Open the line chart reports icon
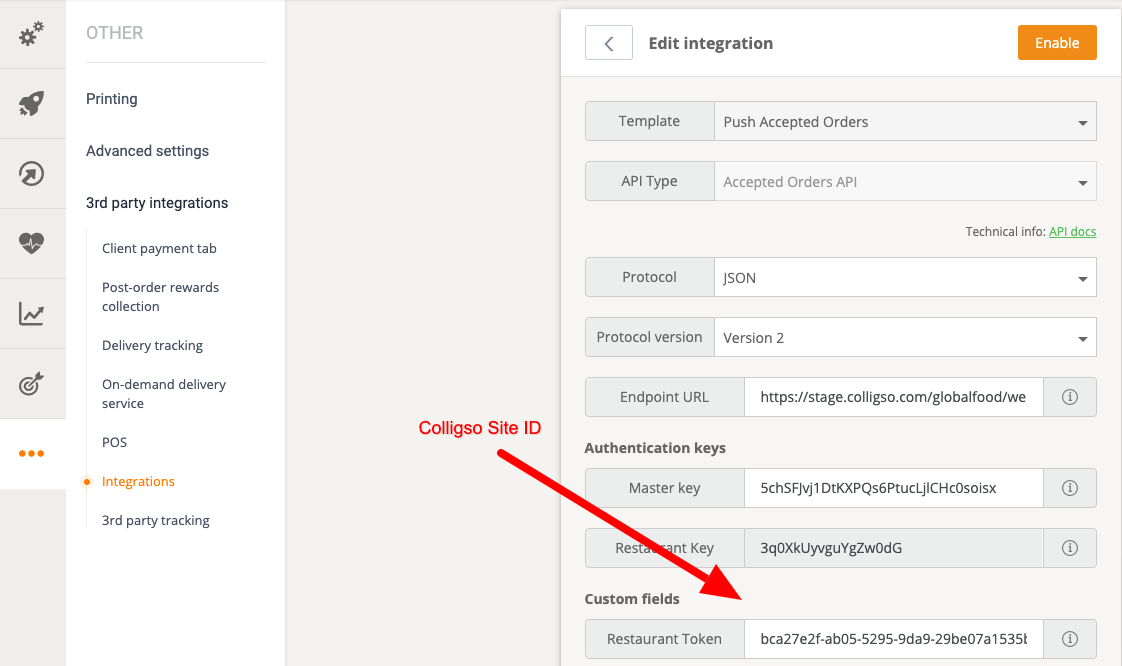 click(32, 314)
